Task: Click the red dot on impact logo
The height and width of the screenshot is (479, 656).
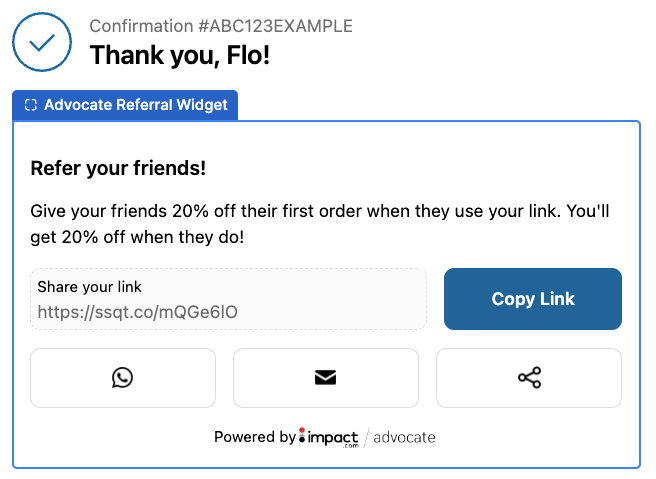Action: (x=302, y=431)
